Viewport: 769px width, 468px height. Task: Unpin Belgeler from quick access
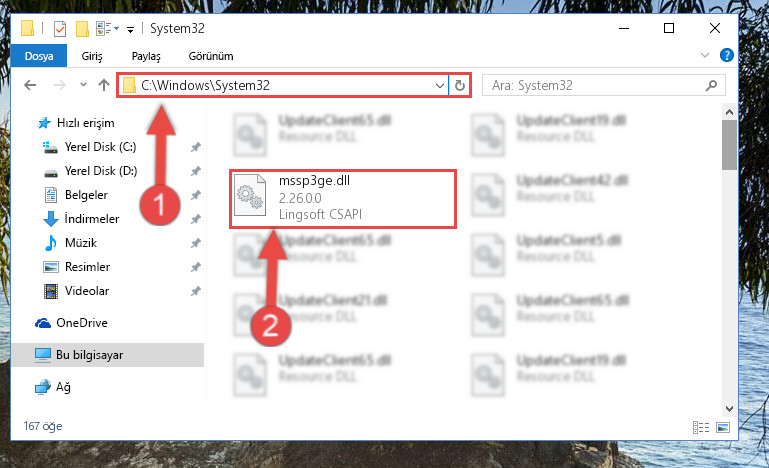pos(196,195)
